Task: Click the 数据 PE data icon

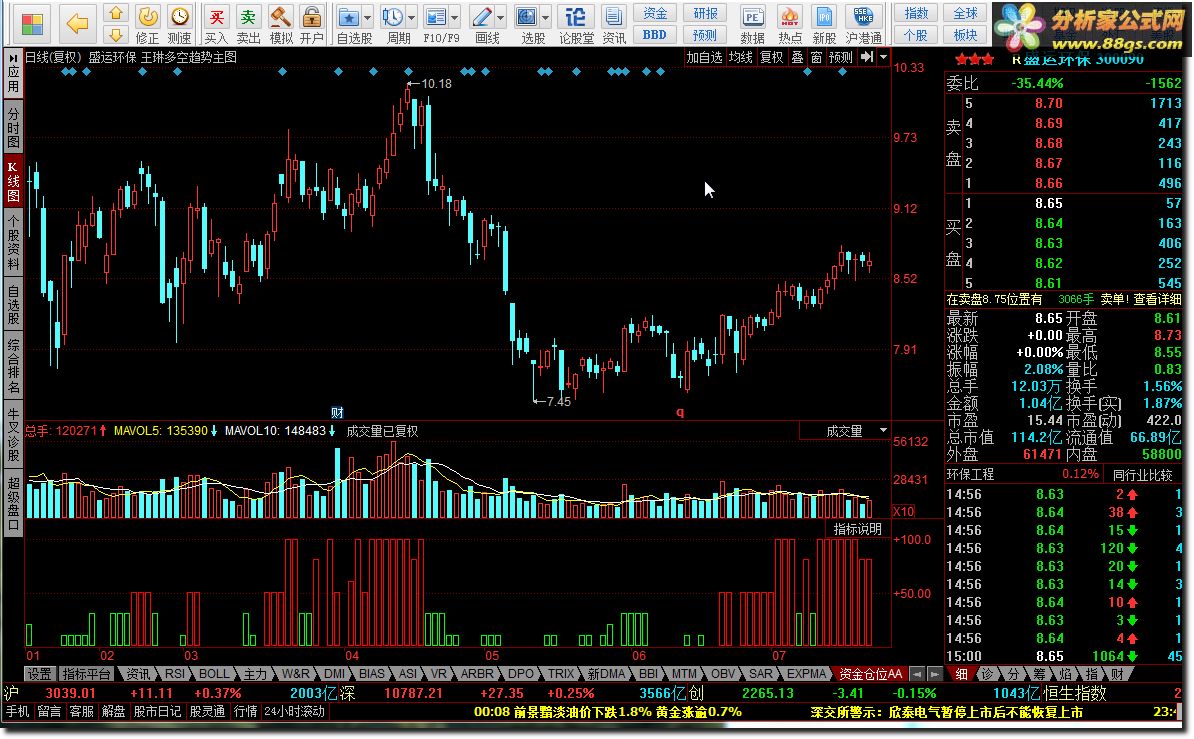Action: tap(752, 17)
